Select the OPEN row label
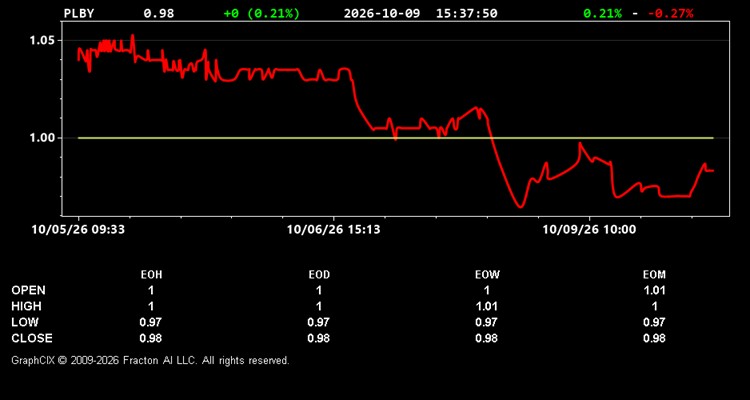 coord(28,290)
